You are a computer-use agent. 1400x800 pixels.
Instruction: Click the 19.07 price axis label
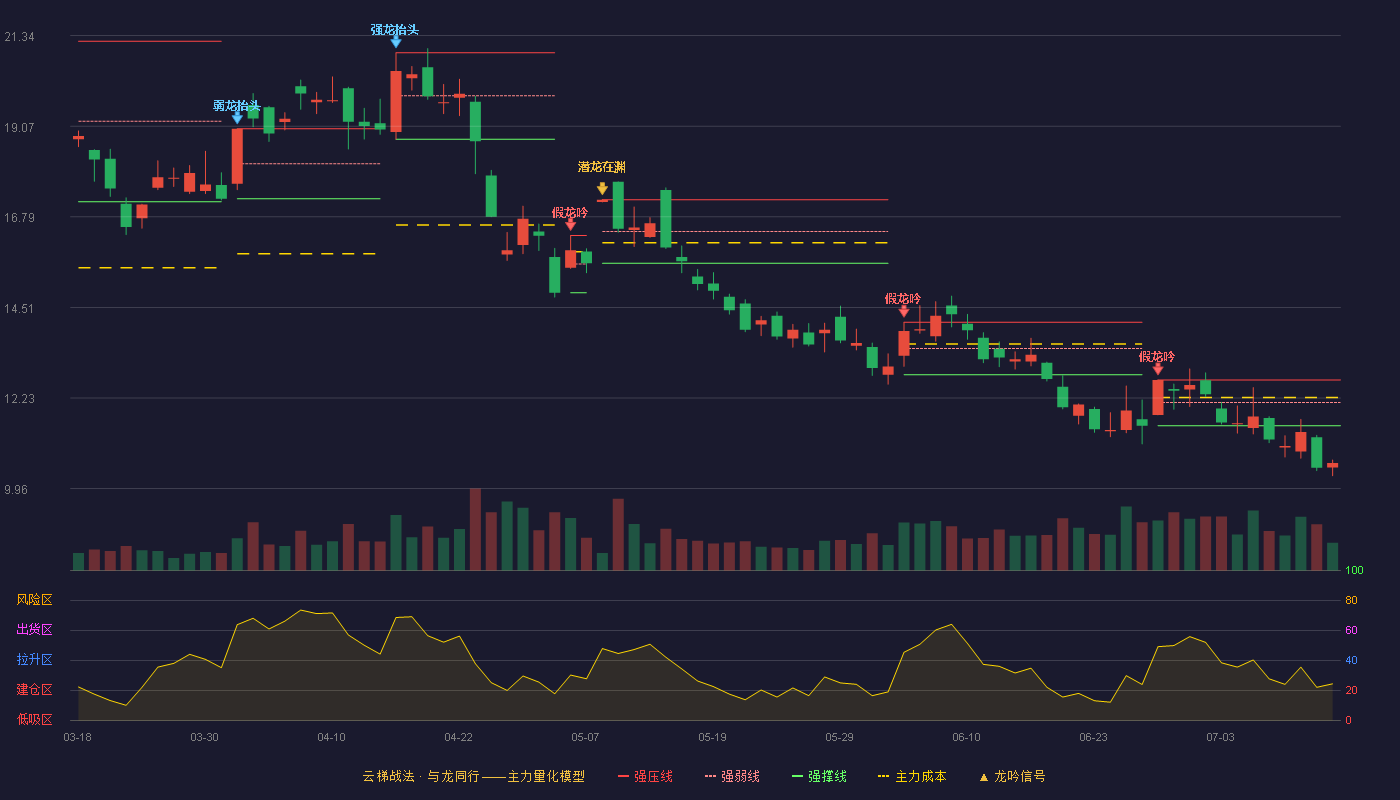tap(19, 128)
